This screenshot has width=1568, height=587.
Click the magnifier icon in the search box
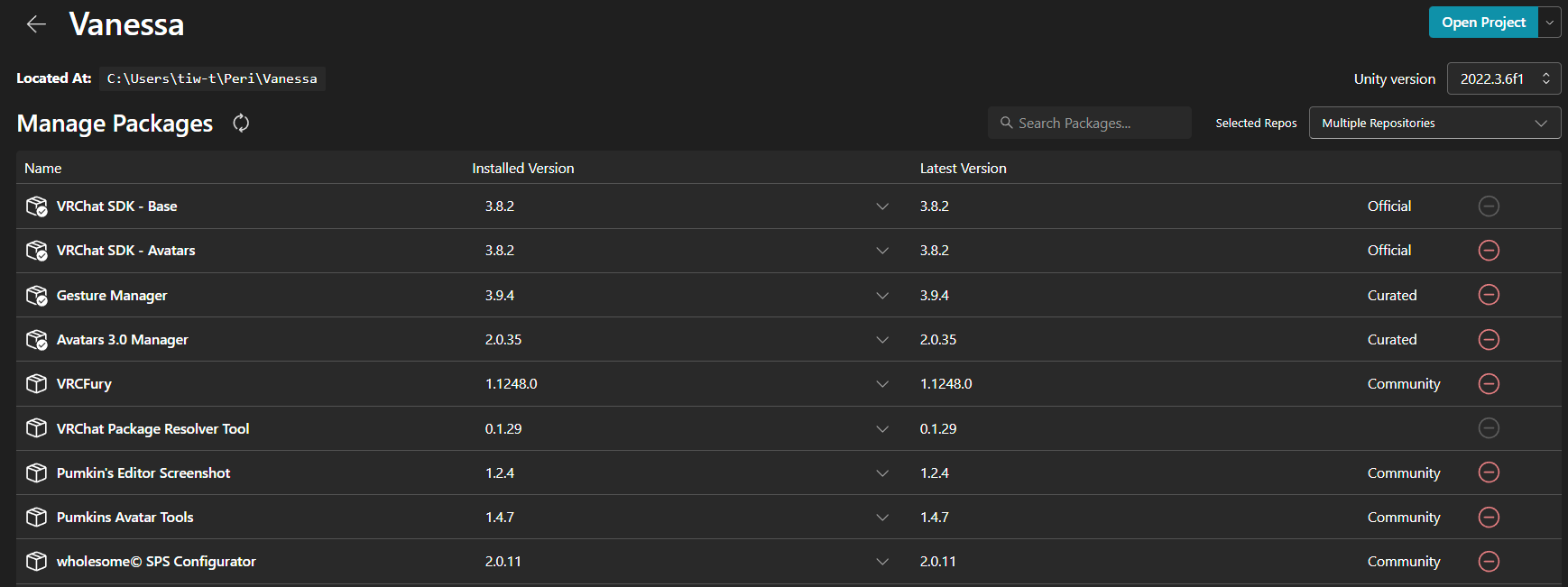(x=1006, y=123)
